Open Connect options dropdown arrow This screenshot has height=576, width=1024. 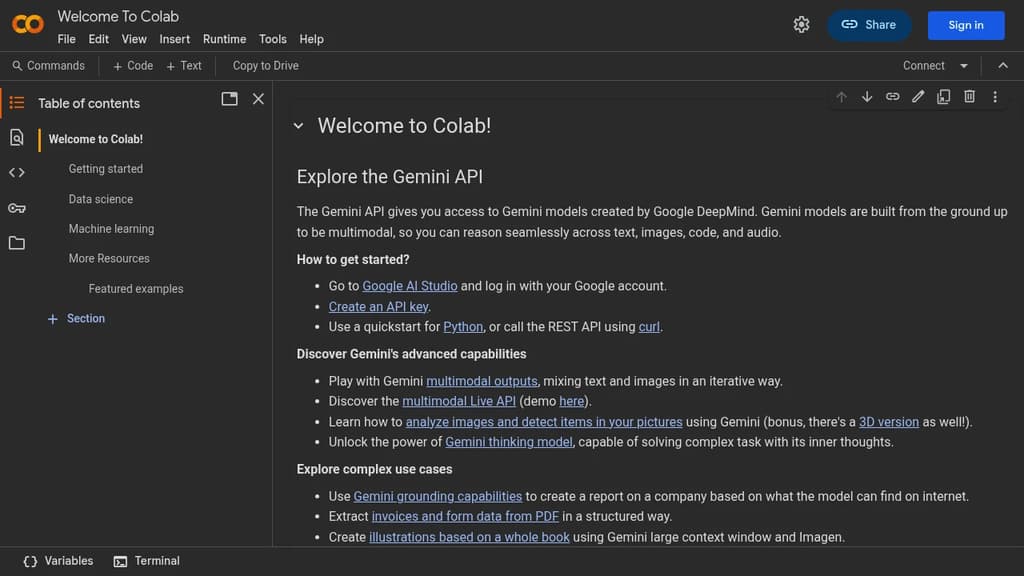(x=964, y=66)
